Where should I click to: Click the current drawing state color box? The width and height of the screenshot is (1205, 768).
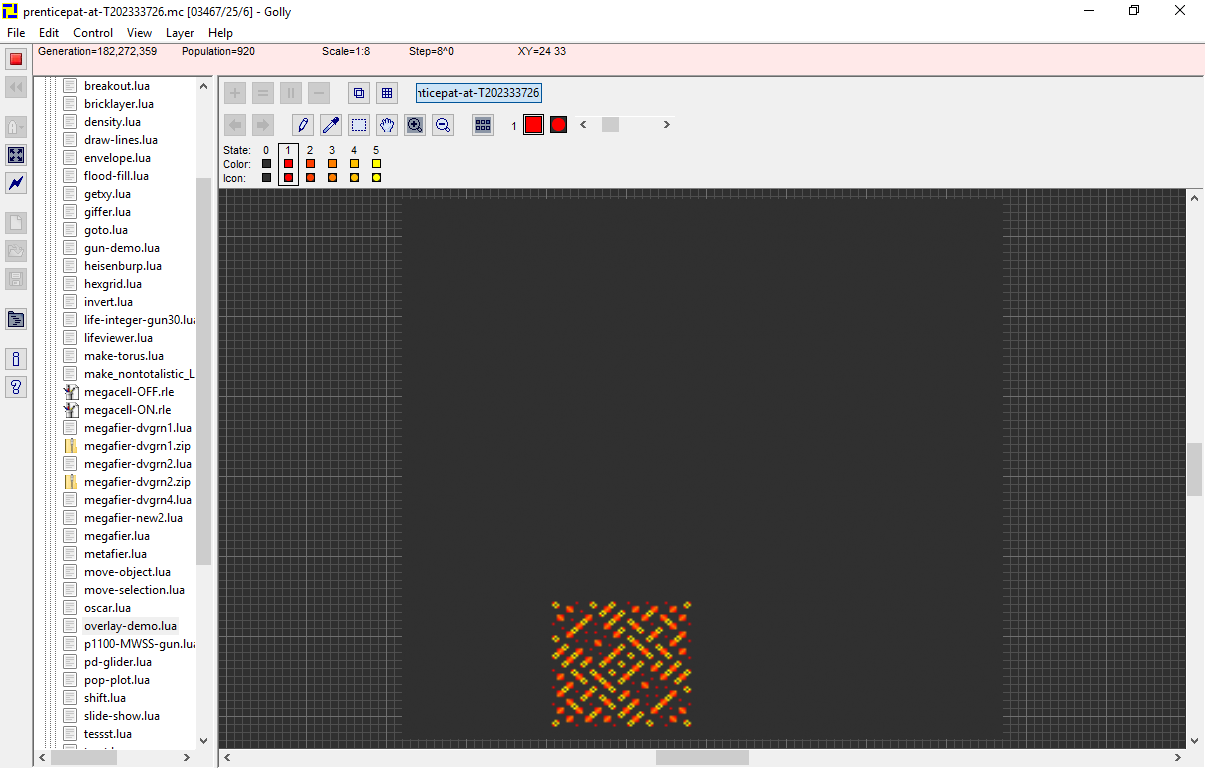coord(533,125)
